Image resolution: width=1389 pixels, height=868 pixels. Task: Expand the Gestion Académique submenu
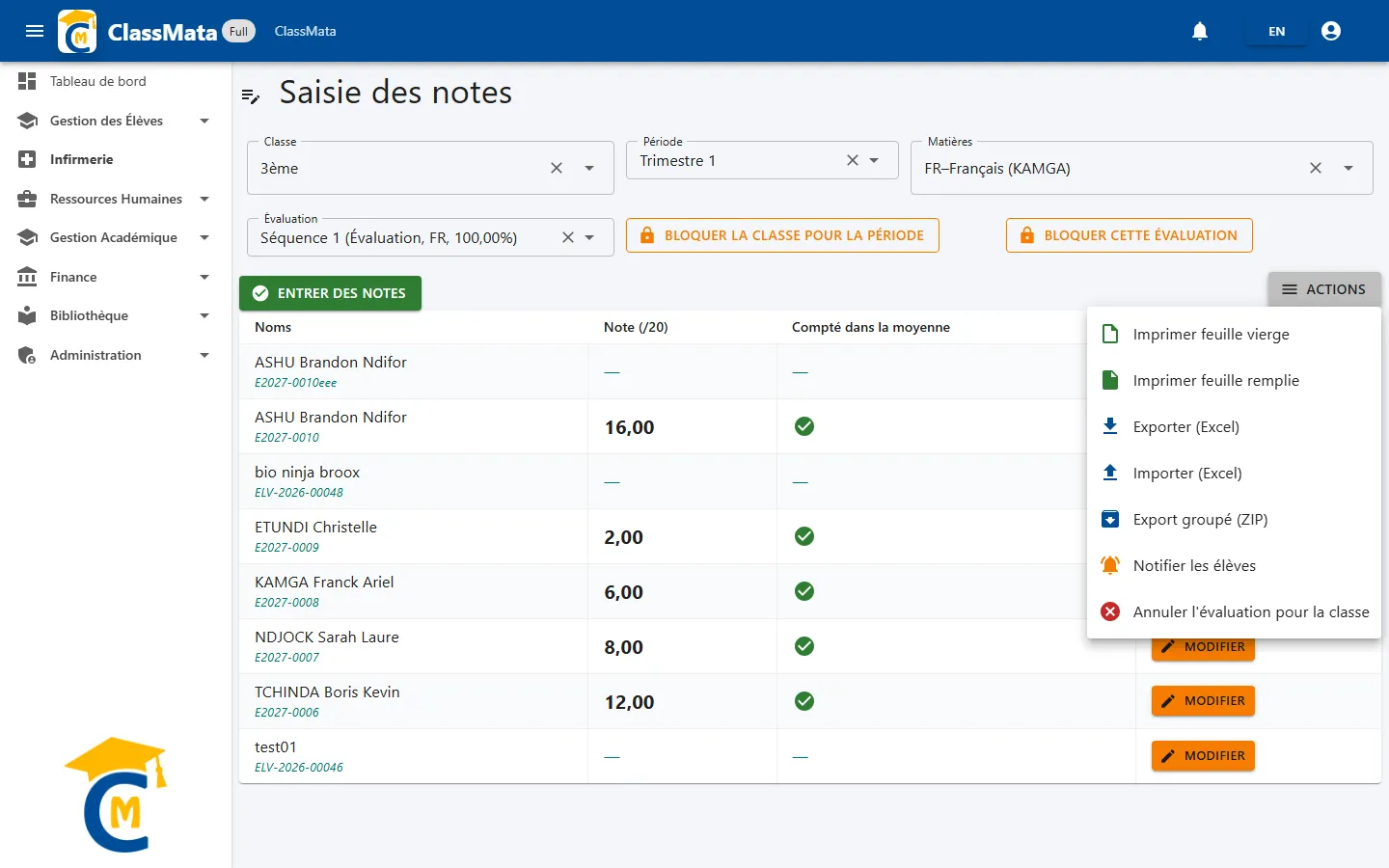[x=204, y=237]
